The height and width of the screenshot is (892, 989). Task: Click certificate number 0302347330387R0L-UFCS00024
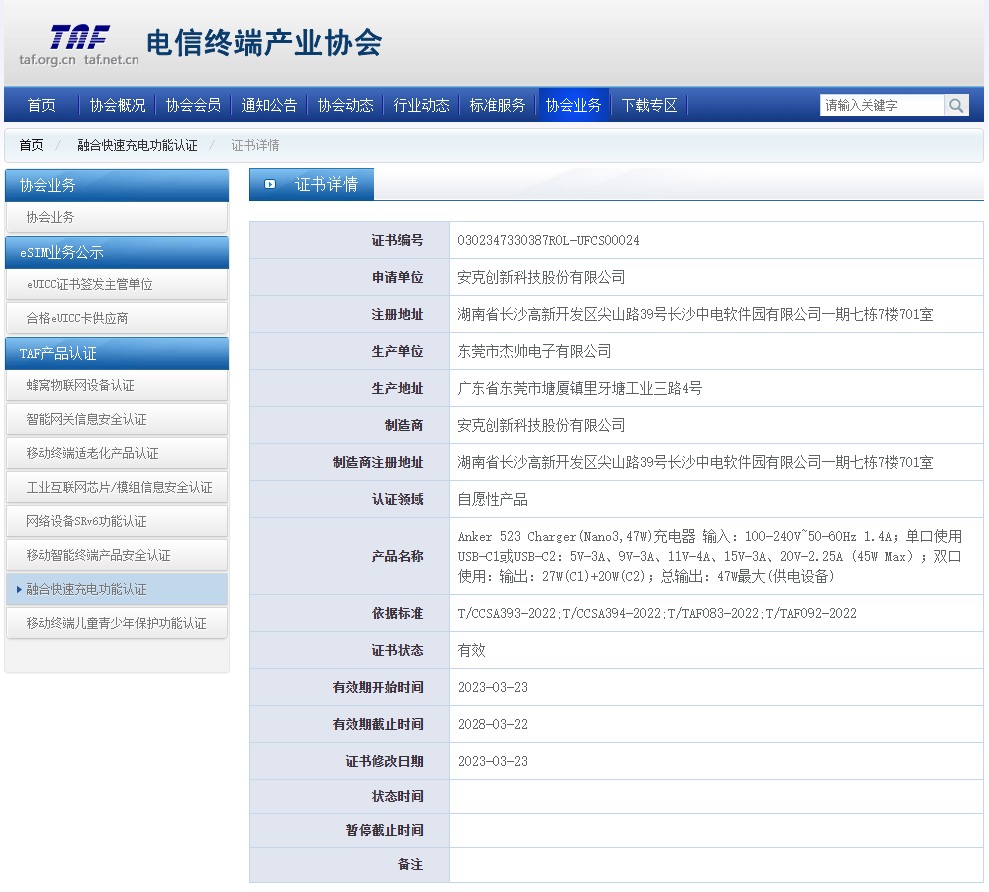[548, 240]
